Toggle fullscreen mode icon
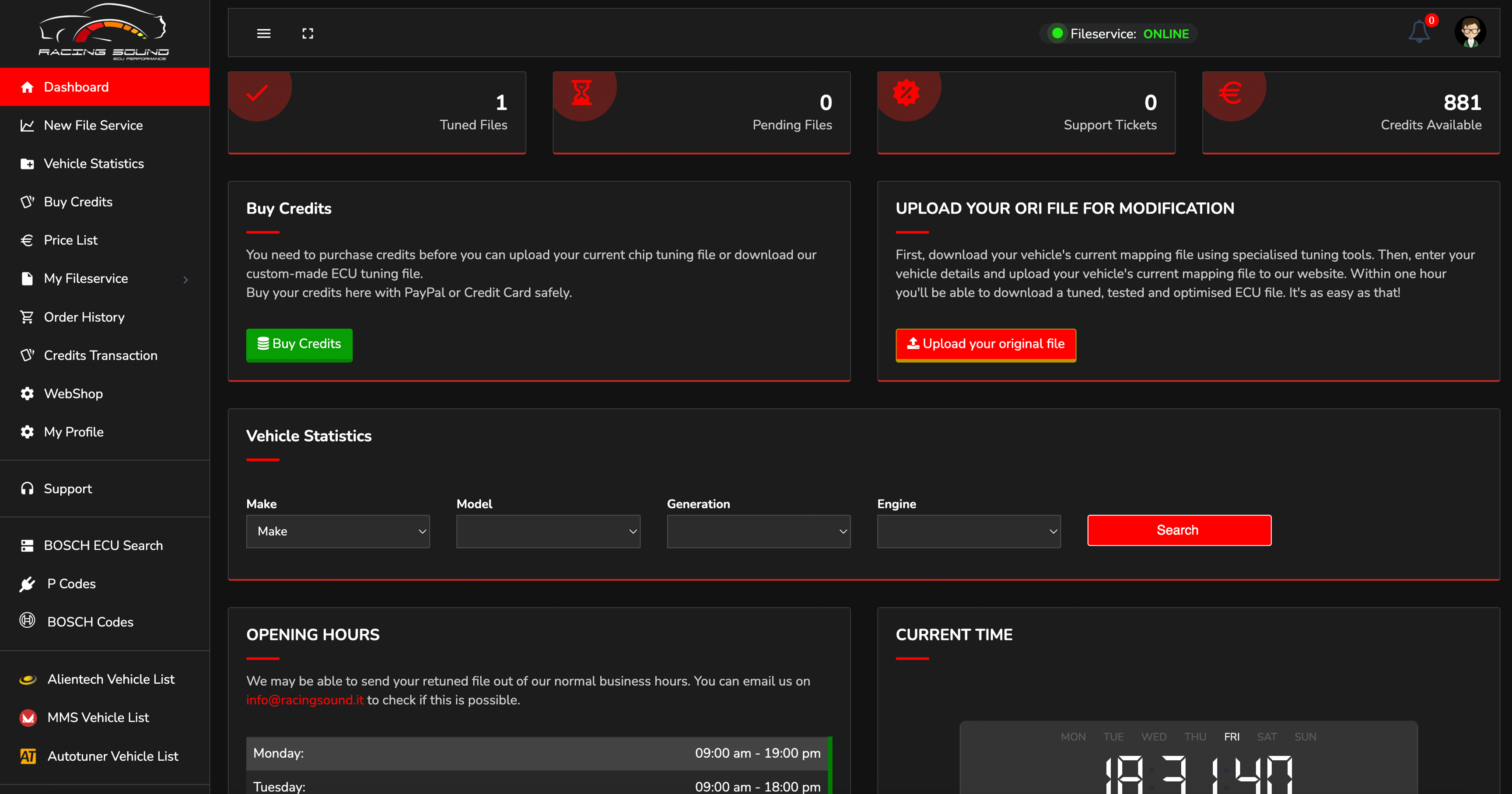The image size is (1512, 794). point(308,33)
